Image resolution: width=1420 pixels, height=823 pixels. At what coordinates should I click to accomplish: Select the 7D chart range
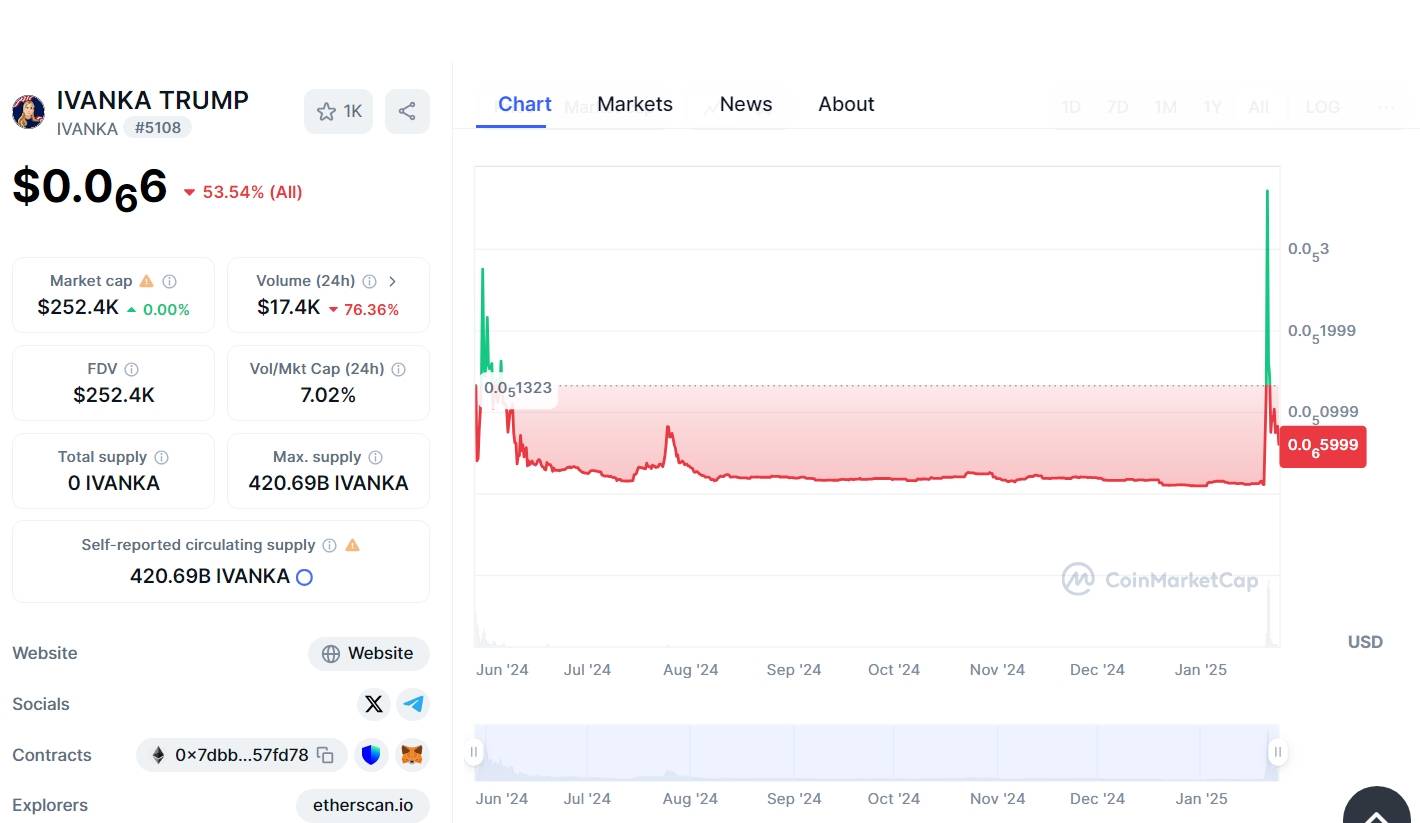[1118, 107]
